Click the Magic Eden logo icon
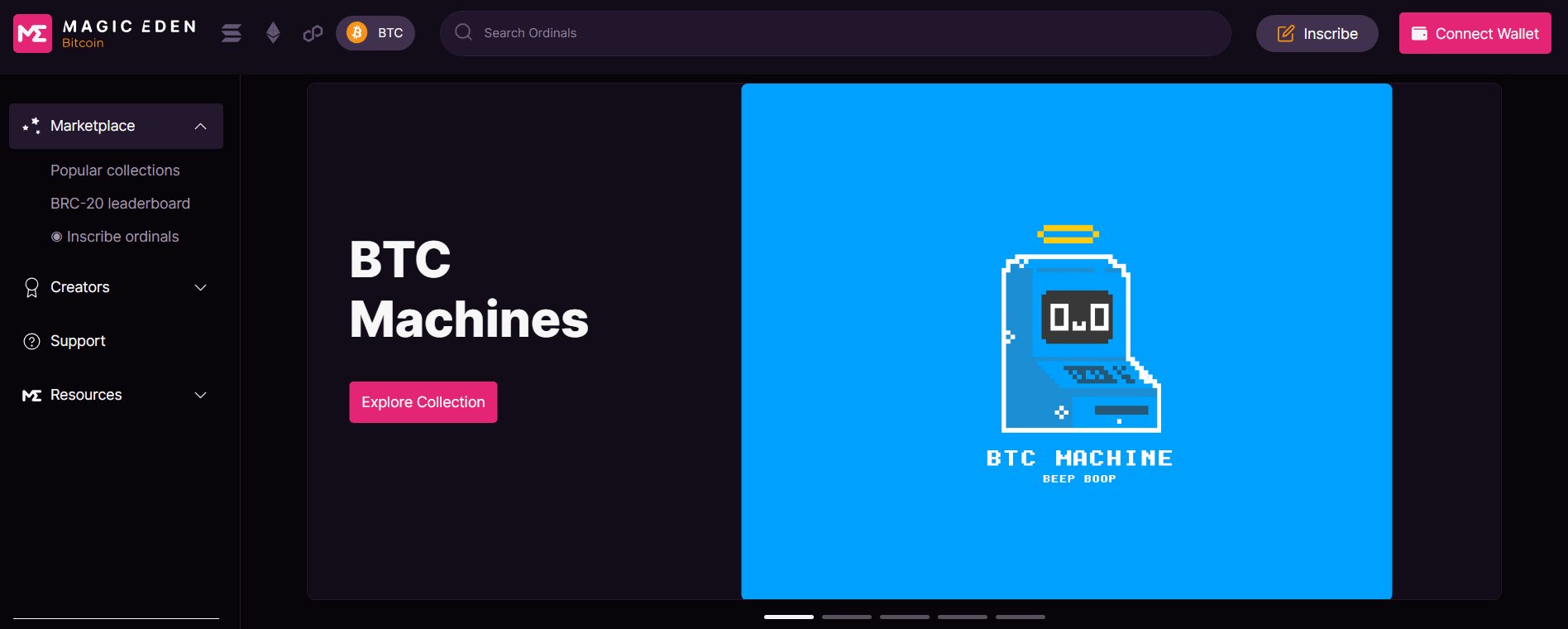The height and width of the screenshot is (629, 1568). 33,33
